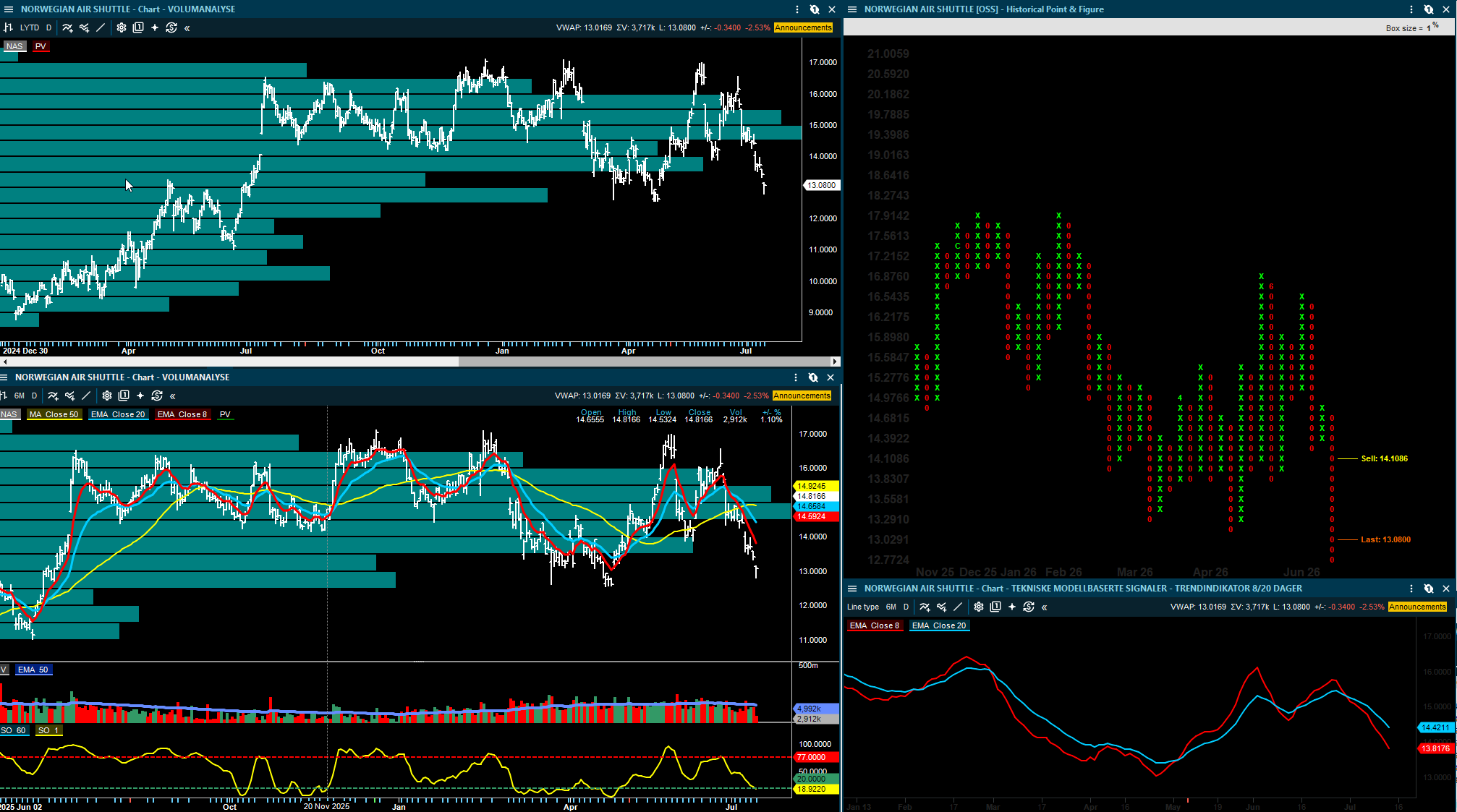
Task: Open D resolution dropdown in top chart
Action: click(x=48, y=27)
